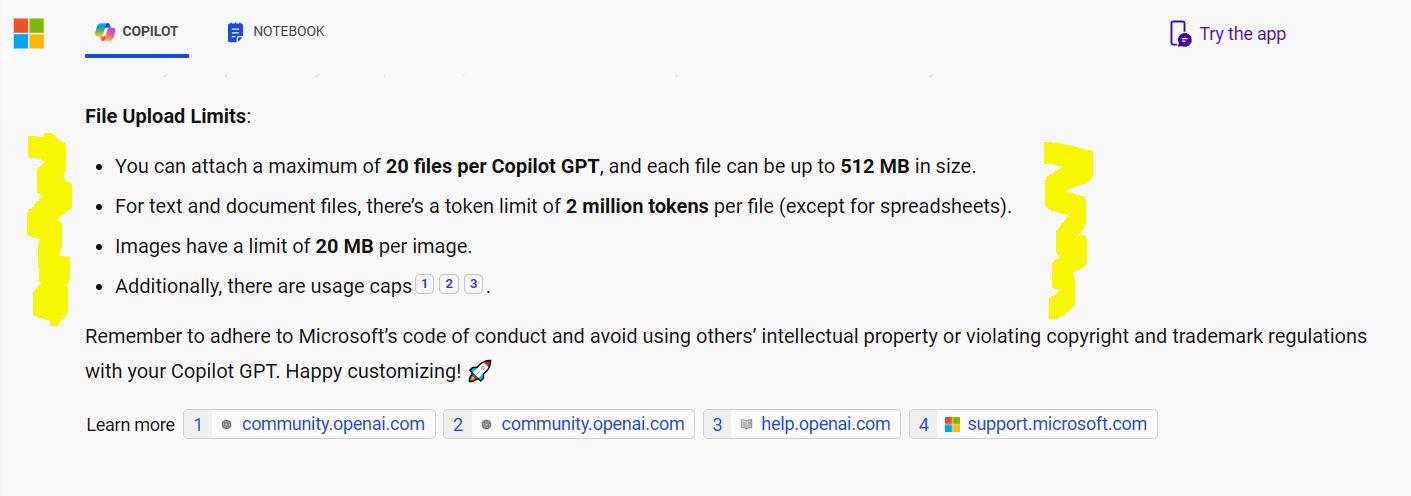The width and height of the screenshot is (1411, 496).
Task: Open the second community.openai.com source link
Action: (x=592, y=424)
